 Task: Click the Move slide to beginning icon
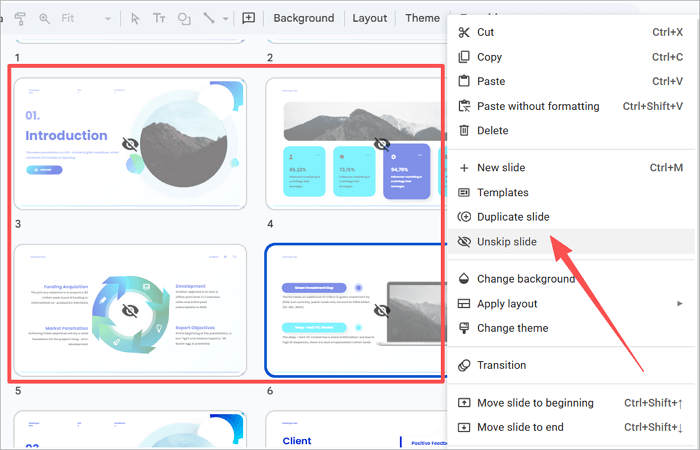tap(464, 403)
